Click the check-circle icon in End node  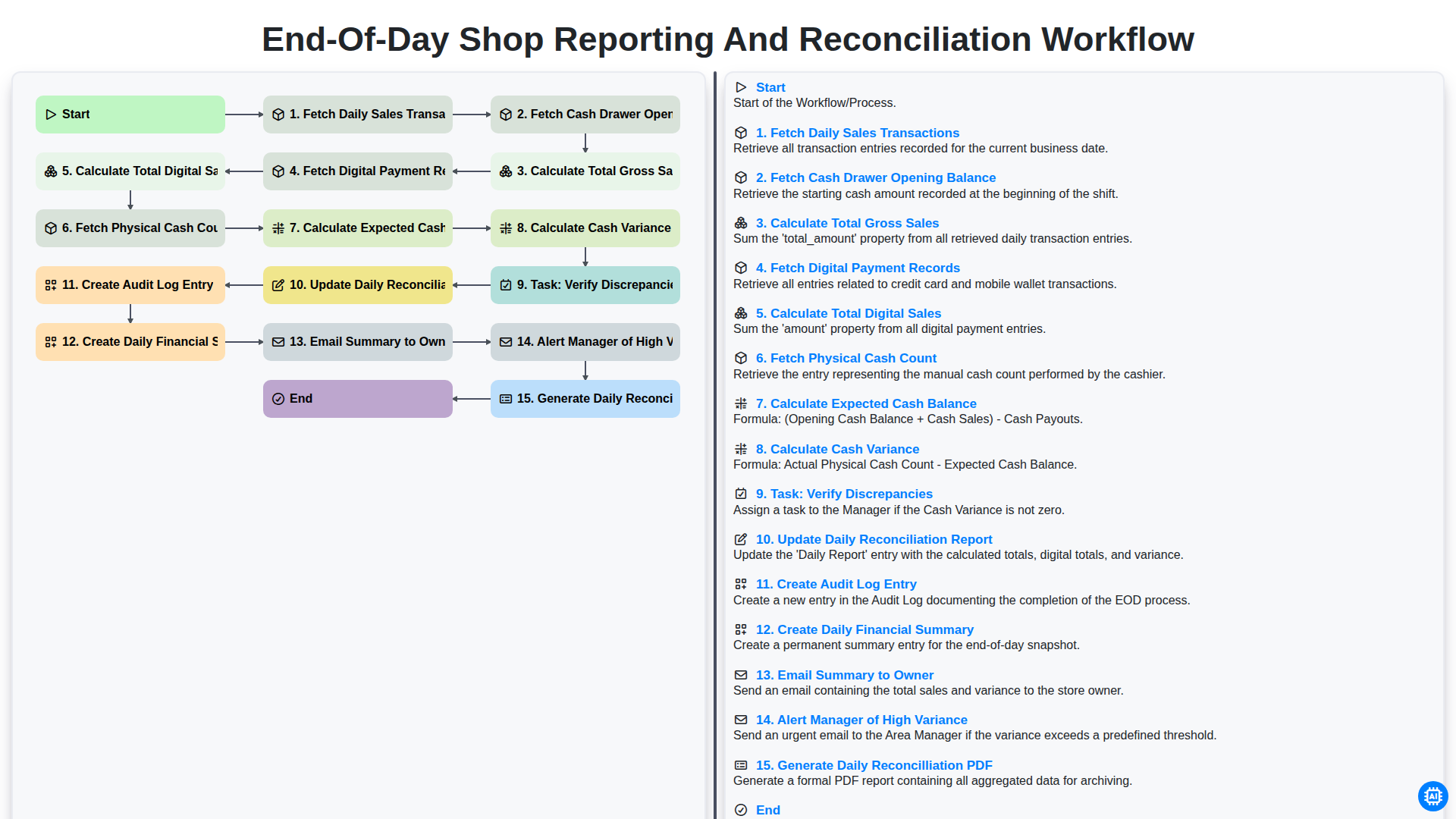coord(278,399)
